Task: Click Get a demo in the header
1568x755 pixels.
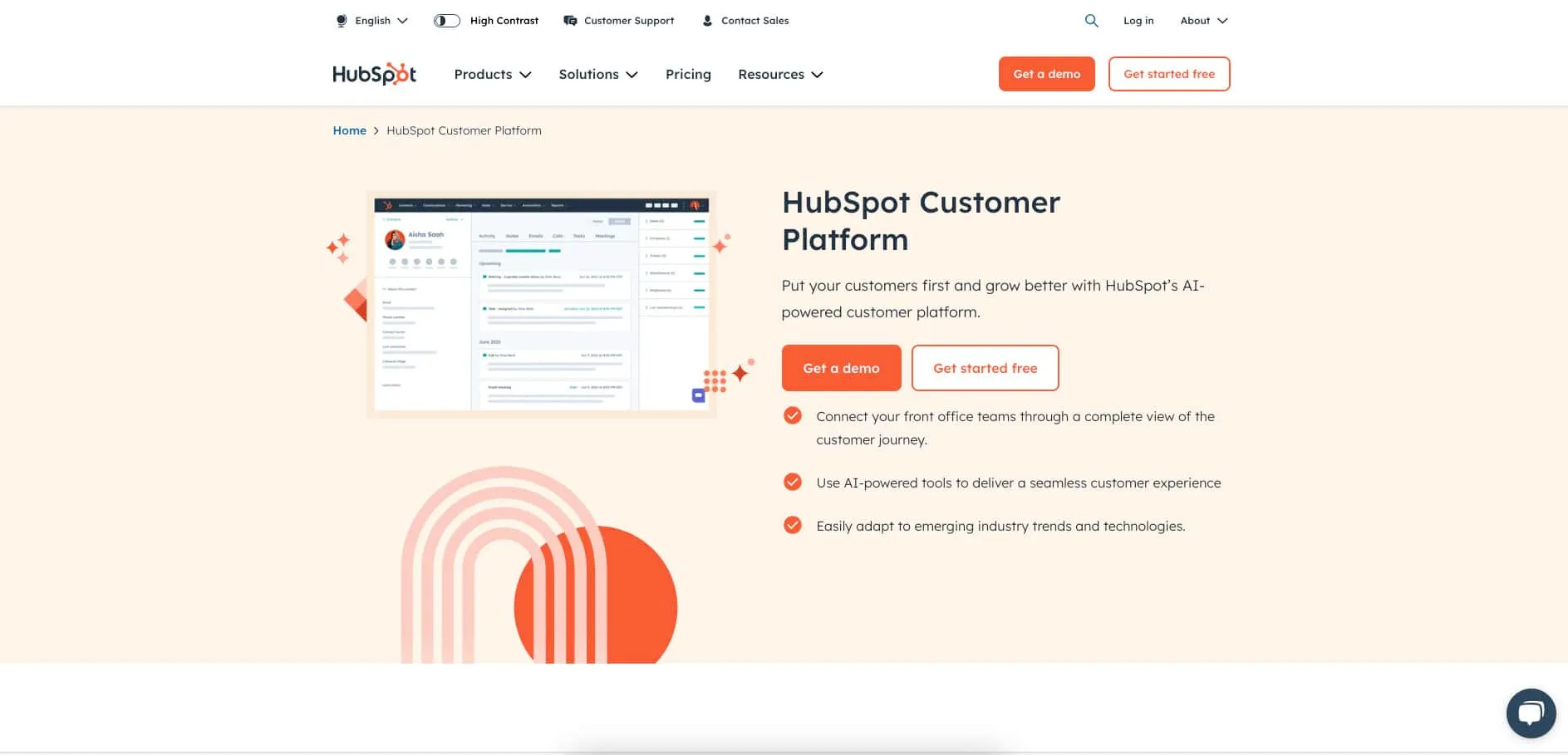Action: 1047,74
